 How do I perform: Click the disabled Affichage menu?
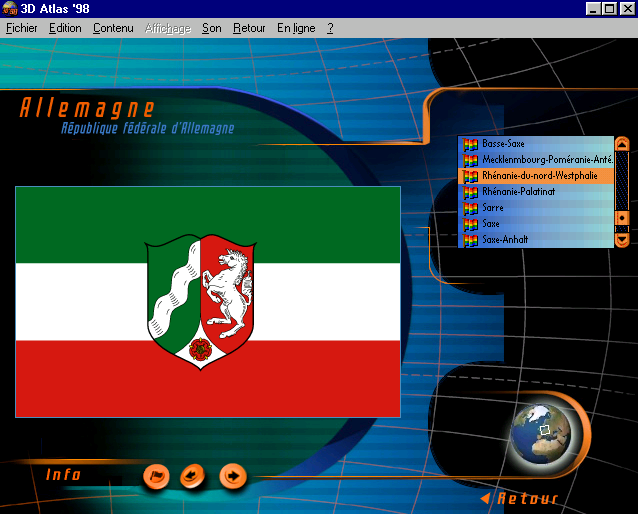[168, 28]
